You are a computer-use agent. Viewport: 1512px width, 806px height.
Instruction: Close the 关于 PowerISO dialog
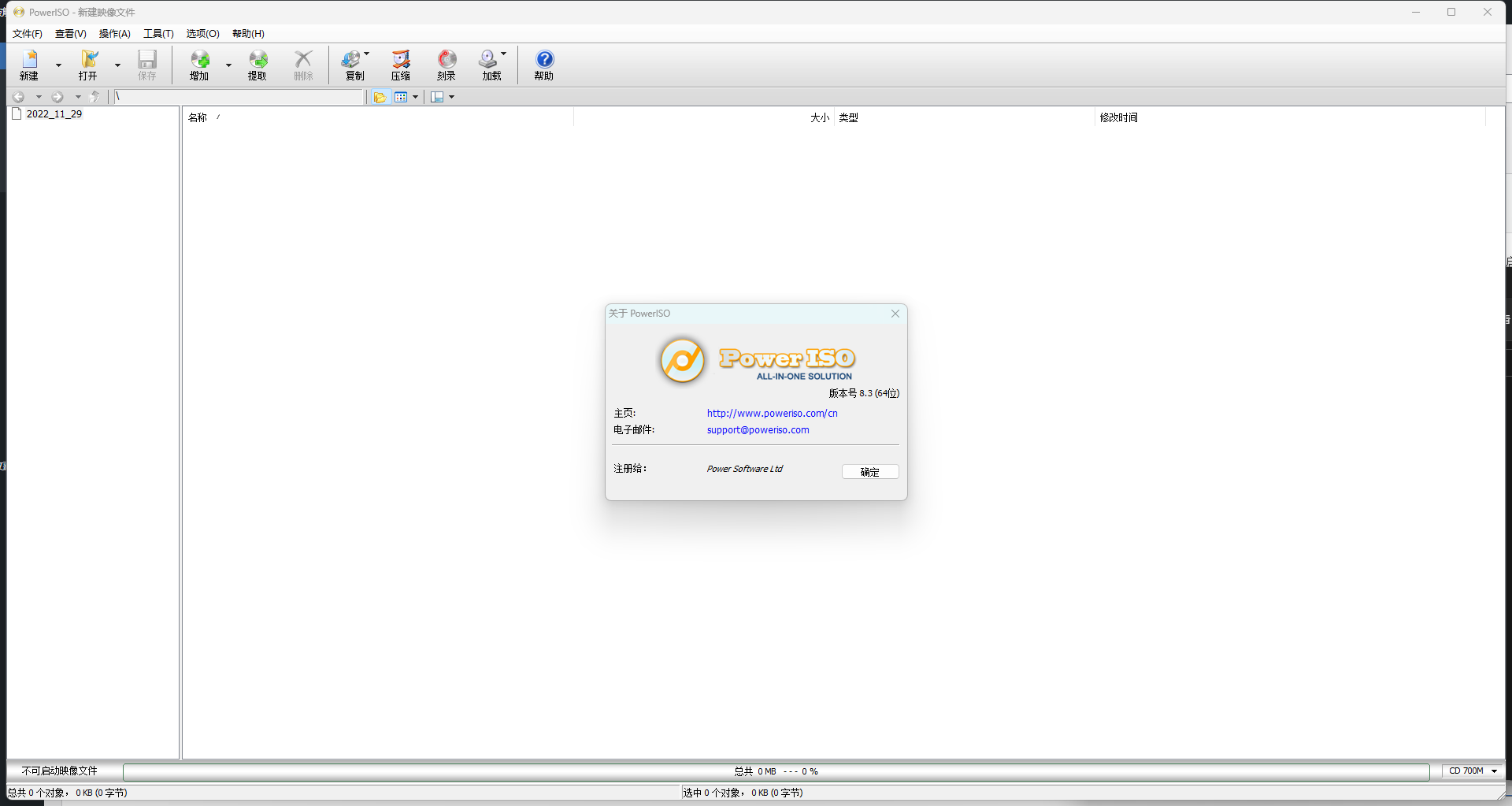point(895,314)
